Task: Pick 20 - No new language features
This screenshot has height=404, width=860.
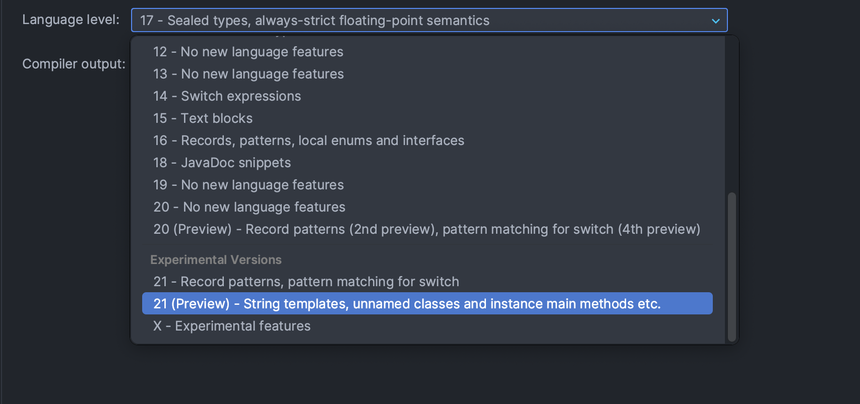Action: coord(249,207)
